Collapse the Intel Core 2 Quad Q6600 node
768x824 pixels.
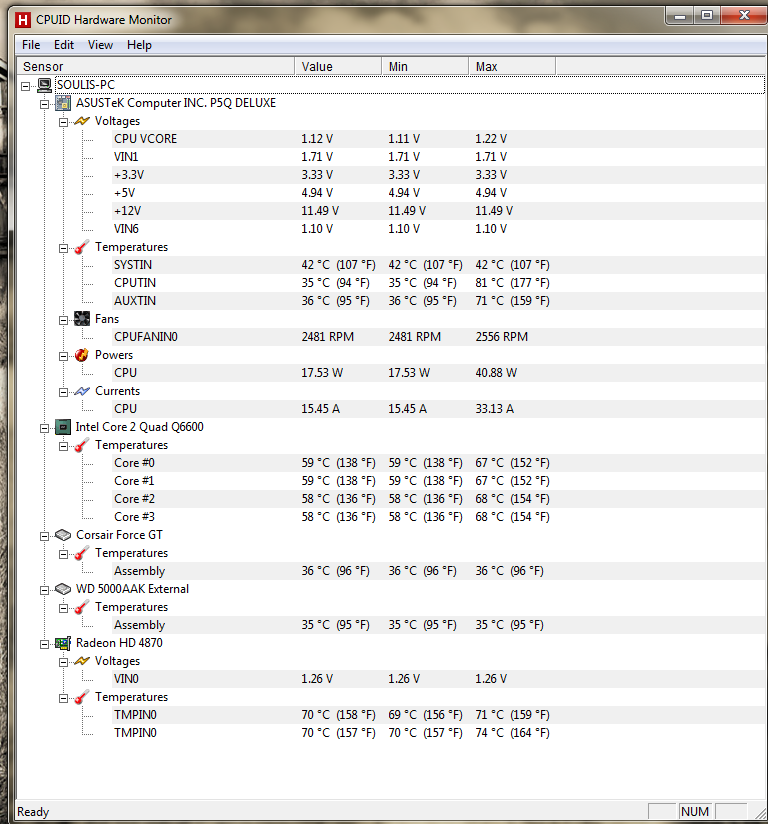[45, 428]
